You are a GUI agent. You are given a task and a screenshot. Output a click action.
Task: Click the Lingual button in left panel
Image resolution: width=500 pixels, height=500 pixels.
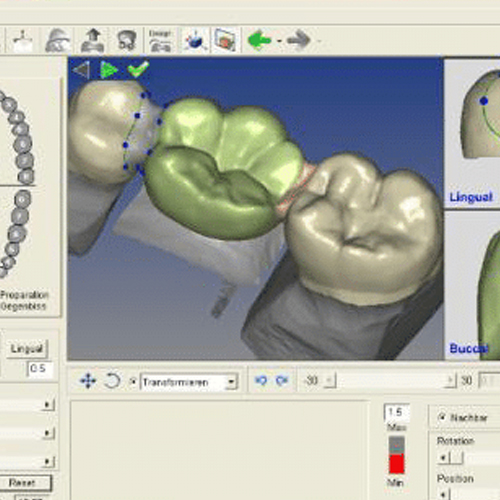pos(27,349)
